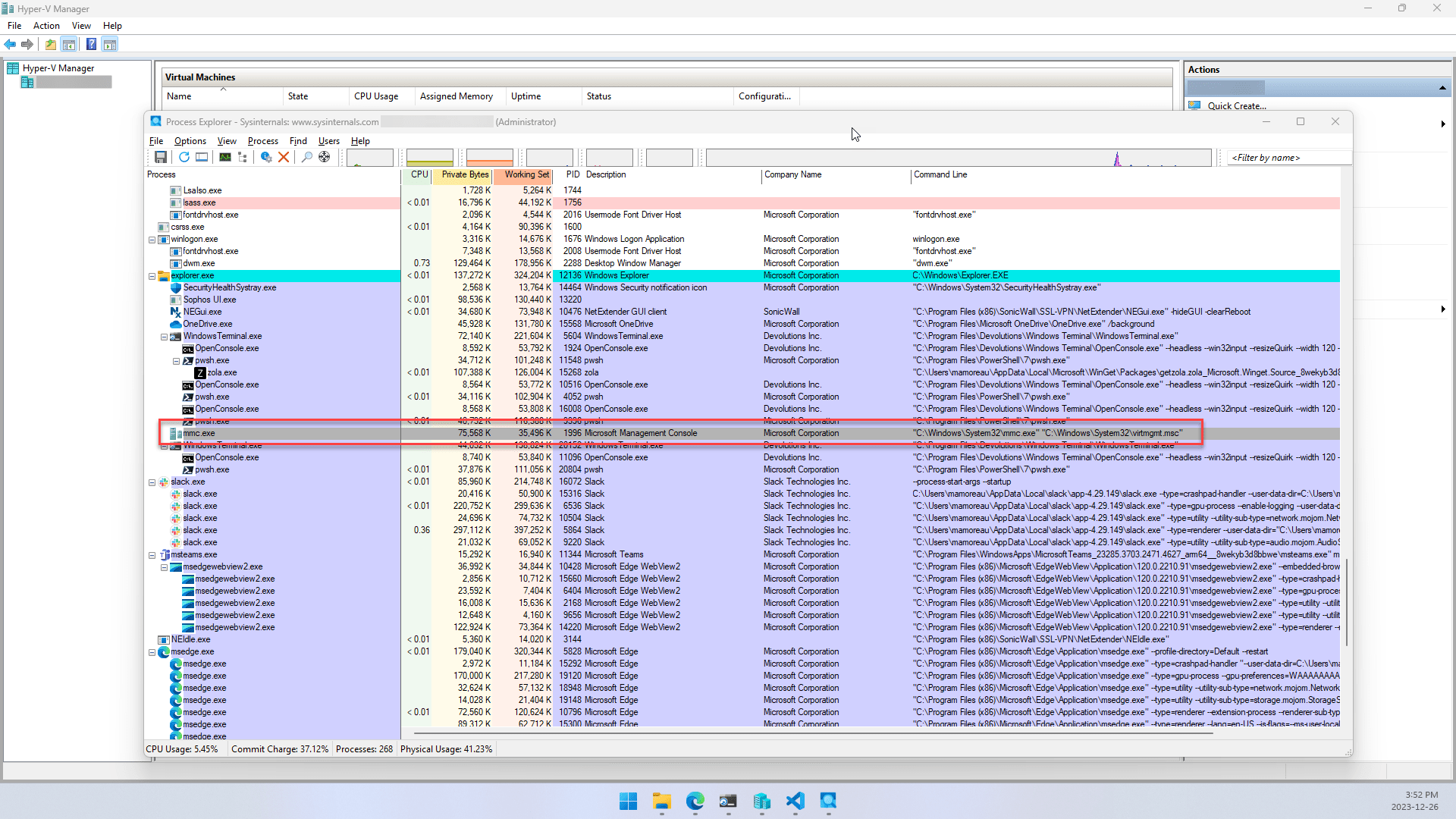Open the Action menu in Hyper-V Manager

coord(46,25)
